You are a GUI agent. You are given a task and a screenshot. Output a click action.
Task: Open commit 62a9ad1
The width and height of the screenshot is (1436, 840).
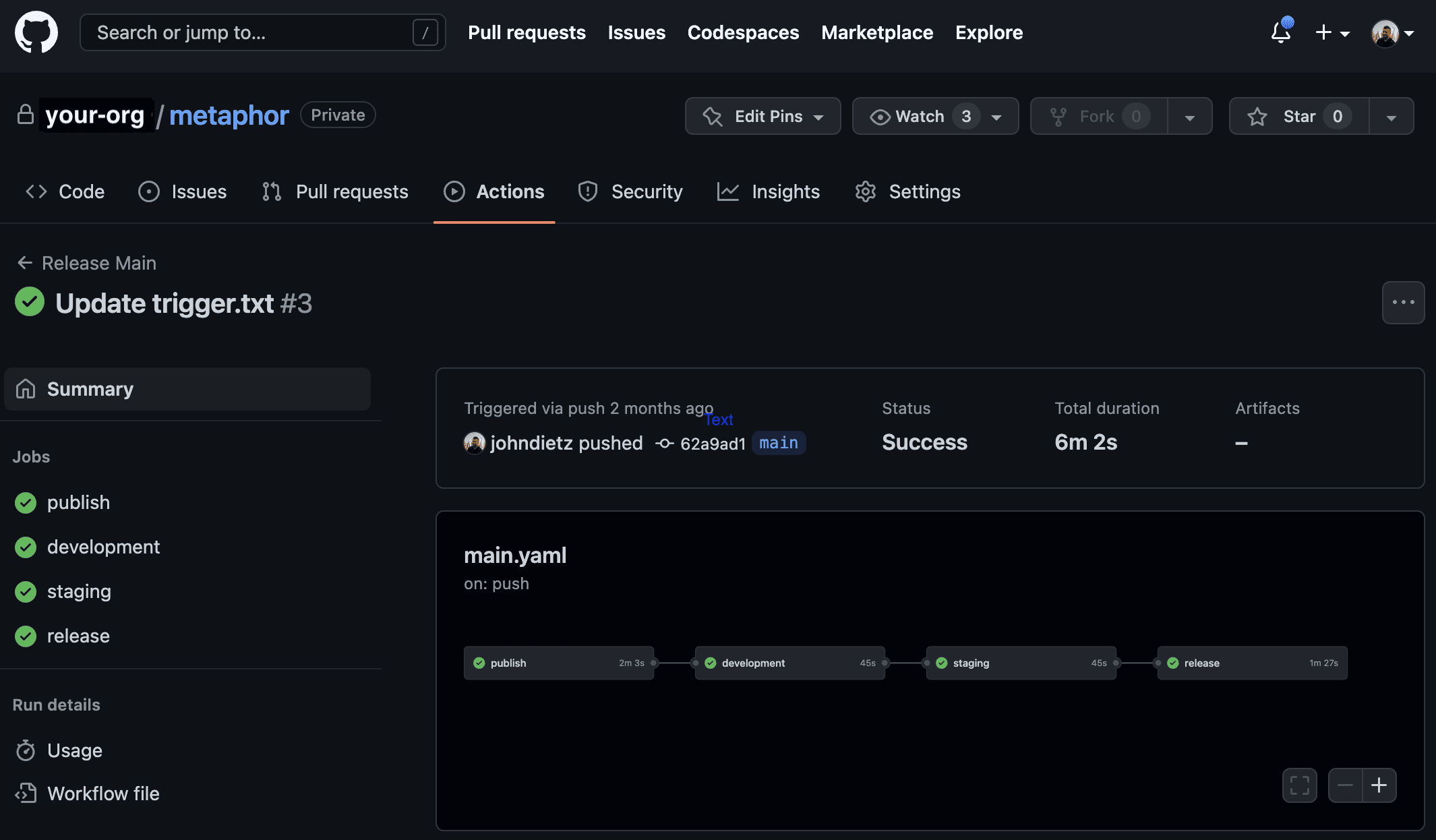pyautogui.click(x=713, y=444)
